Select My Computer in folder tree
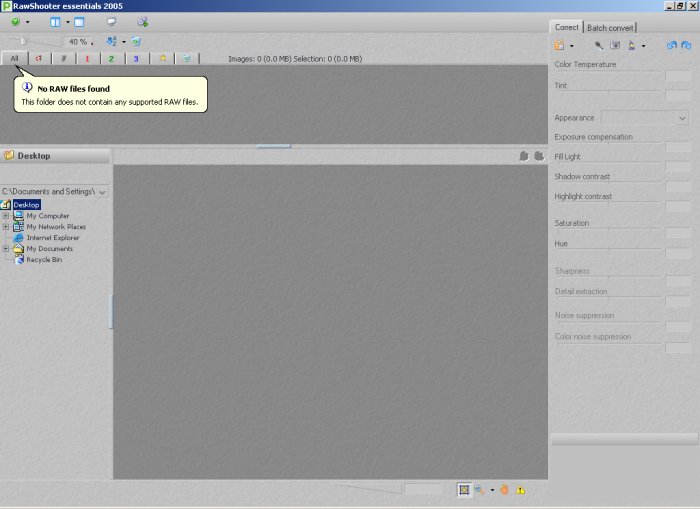Screen dimensions: 700x509 (x=48, y=216)
